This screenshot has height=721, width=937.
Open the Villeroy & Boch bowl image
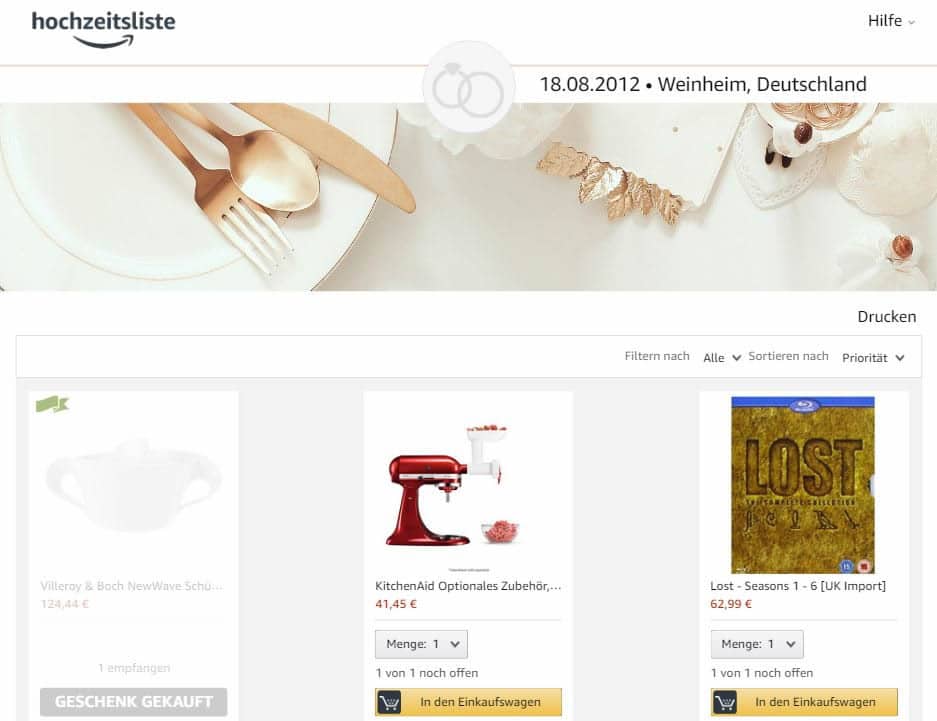pos(134,485)
